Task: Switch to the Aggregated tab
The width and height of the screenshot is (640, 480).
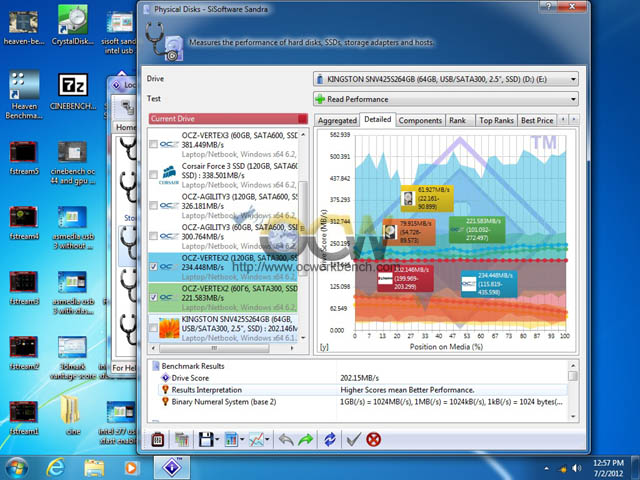Action: tap(337, 120)
